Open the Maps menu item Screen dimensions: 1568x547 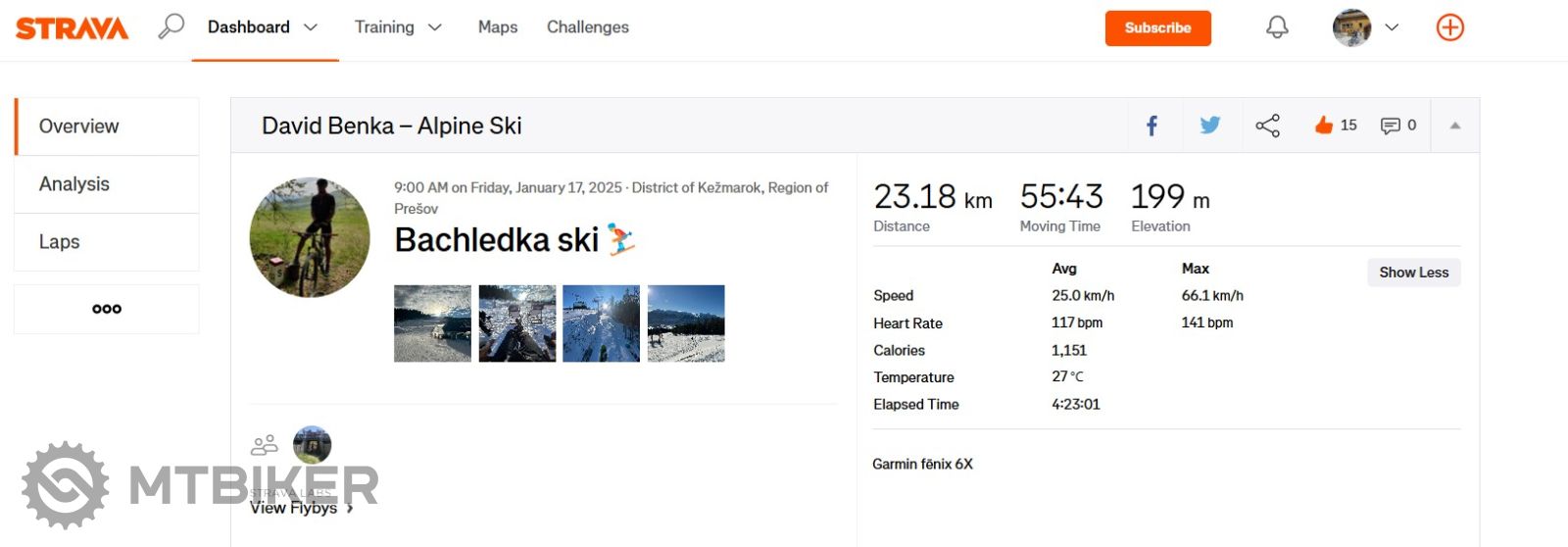[498, 27]
